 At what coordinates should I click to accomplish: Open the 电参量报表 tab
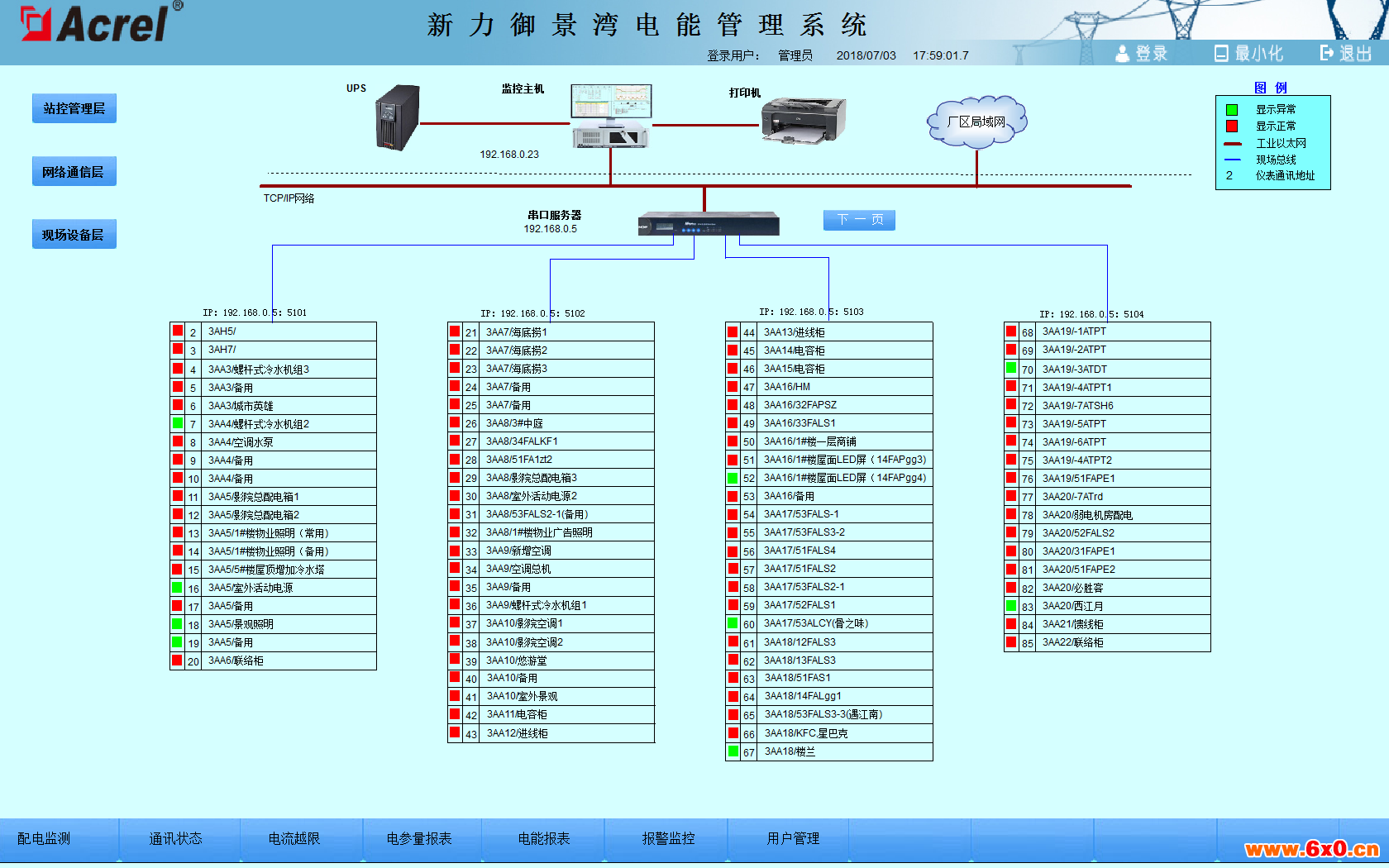pyautogui.click(x=419, y=839)
